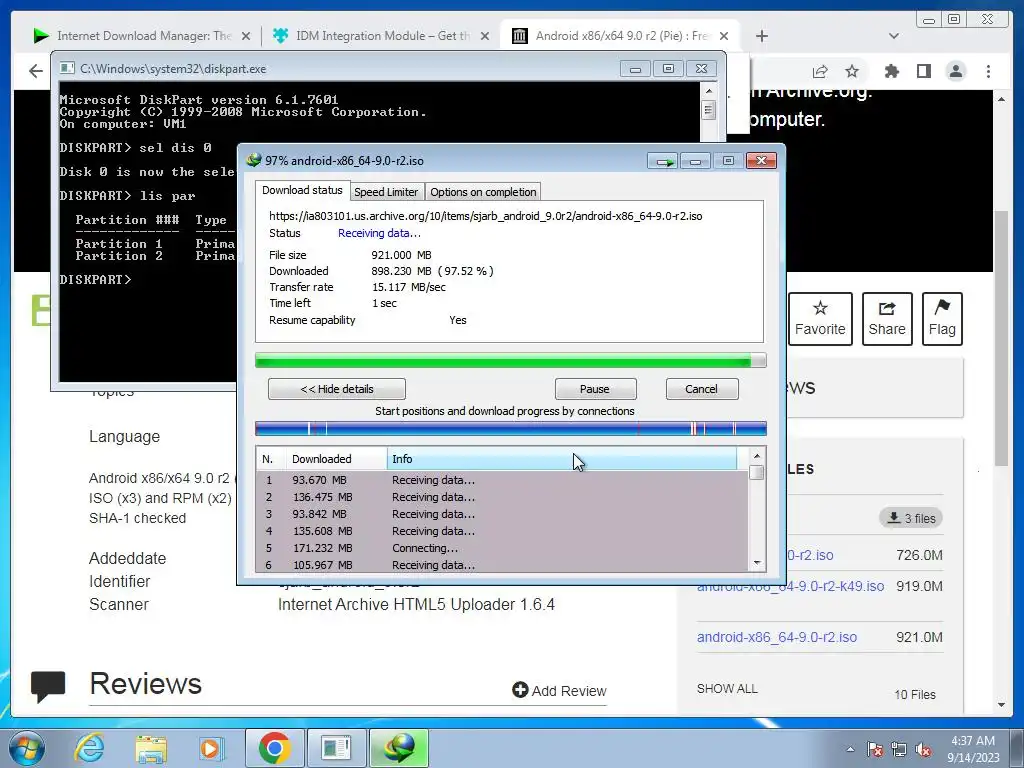The width and height of the screenshot is (1024, 768).
Task: Select connection row 6 with 105.967 MB
Action: [502, 565]
